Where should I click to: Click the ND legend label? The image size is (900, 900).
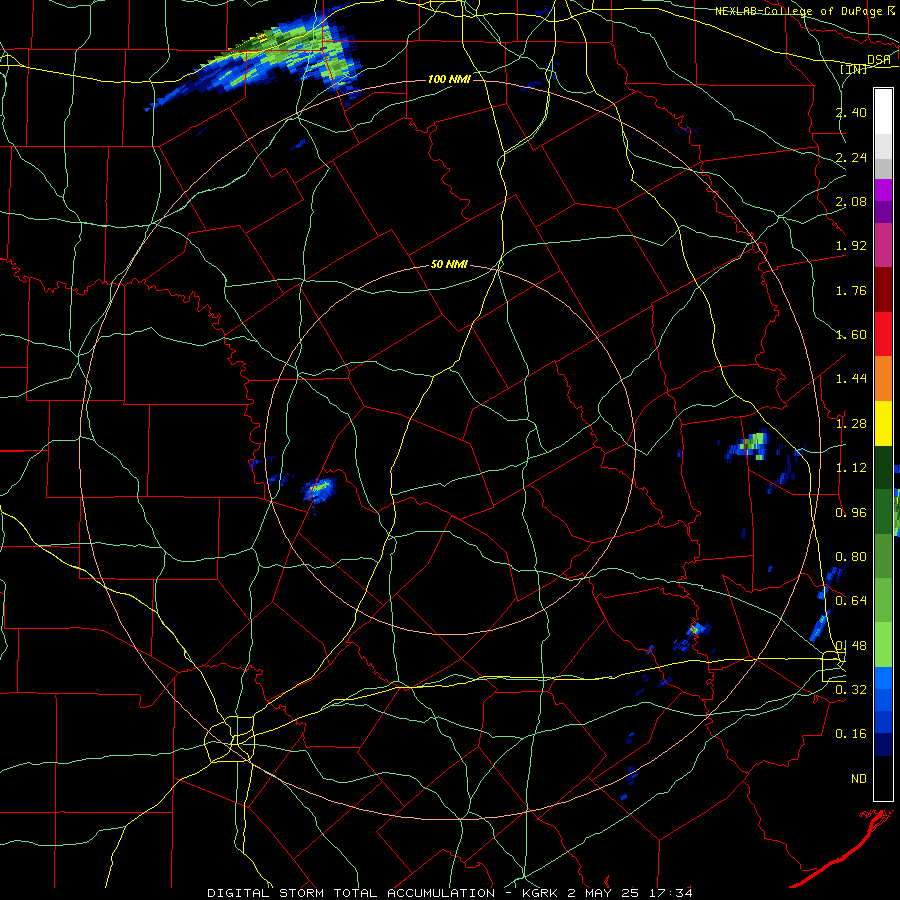click(x=859, y=779)
